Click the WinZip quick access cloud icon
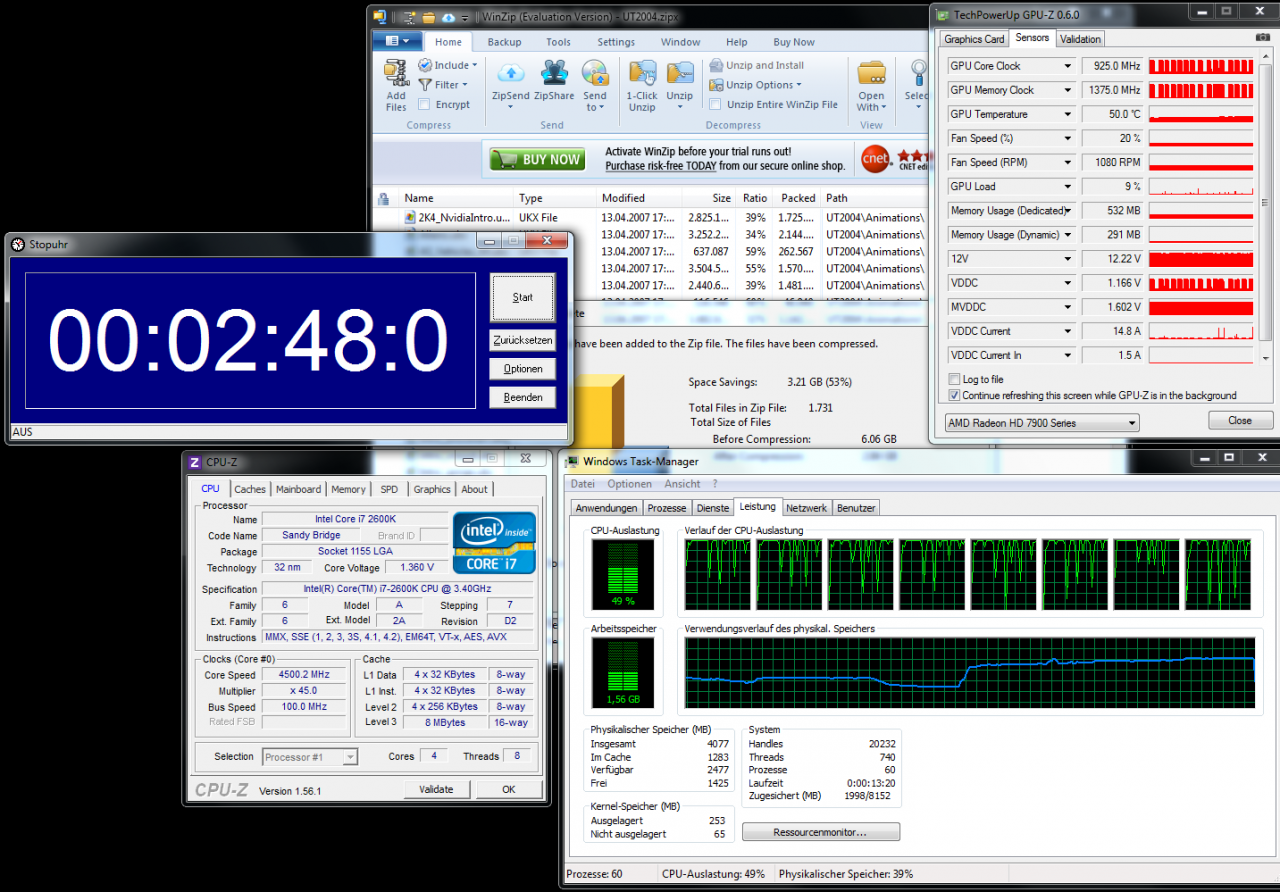 (448, 17)
